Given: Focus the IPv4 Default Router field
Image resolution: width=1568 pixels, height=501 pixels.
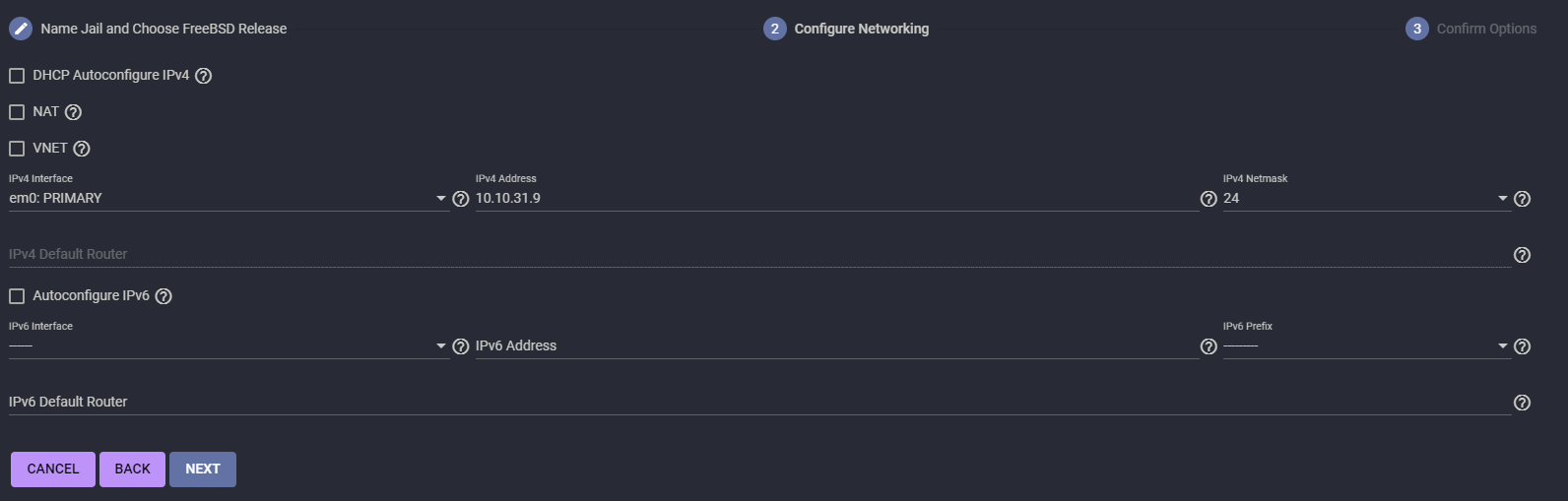Looking at the screenshot, I should 759,254.
